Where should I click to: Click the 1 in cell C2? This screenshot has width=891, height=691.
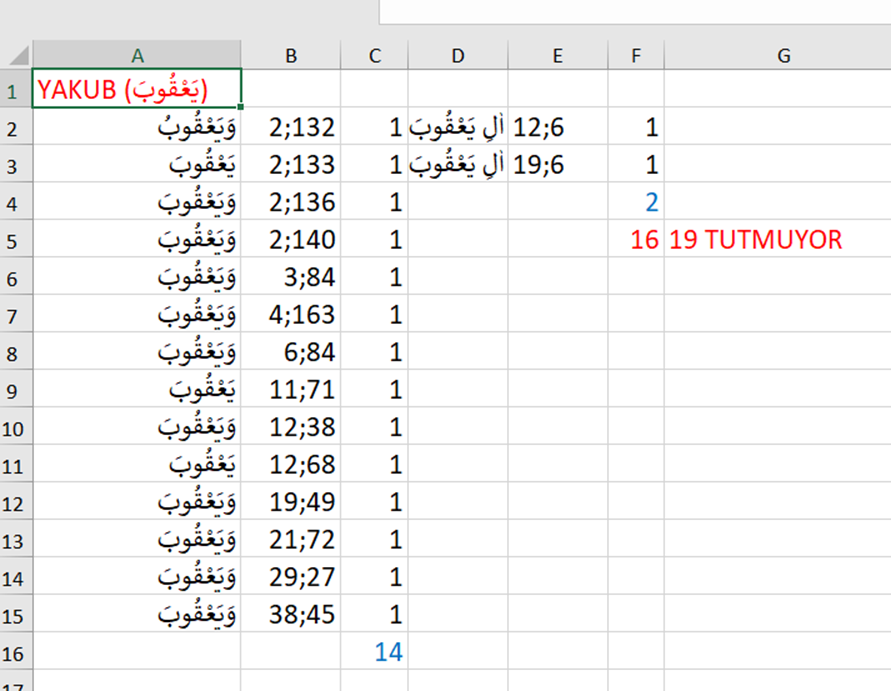(x=374, y=127)
